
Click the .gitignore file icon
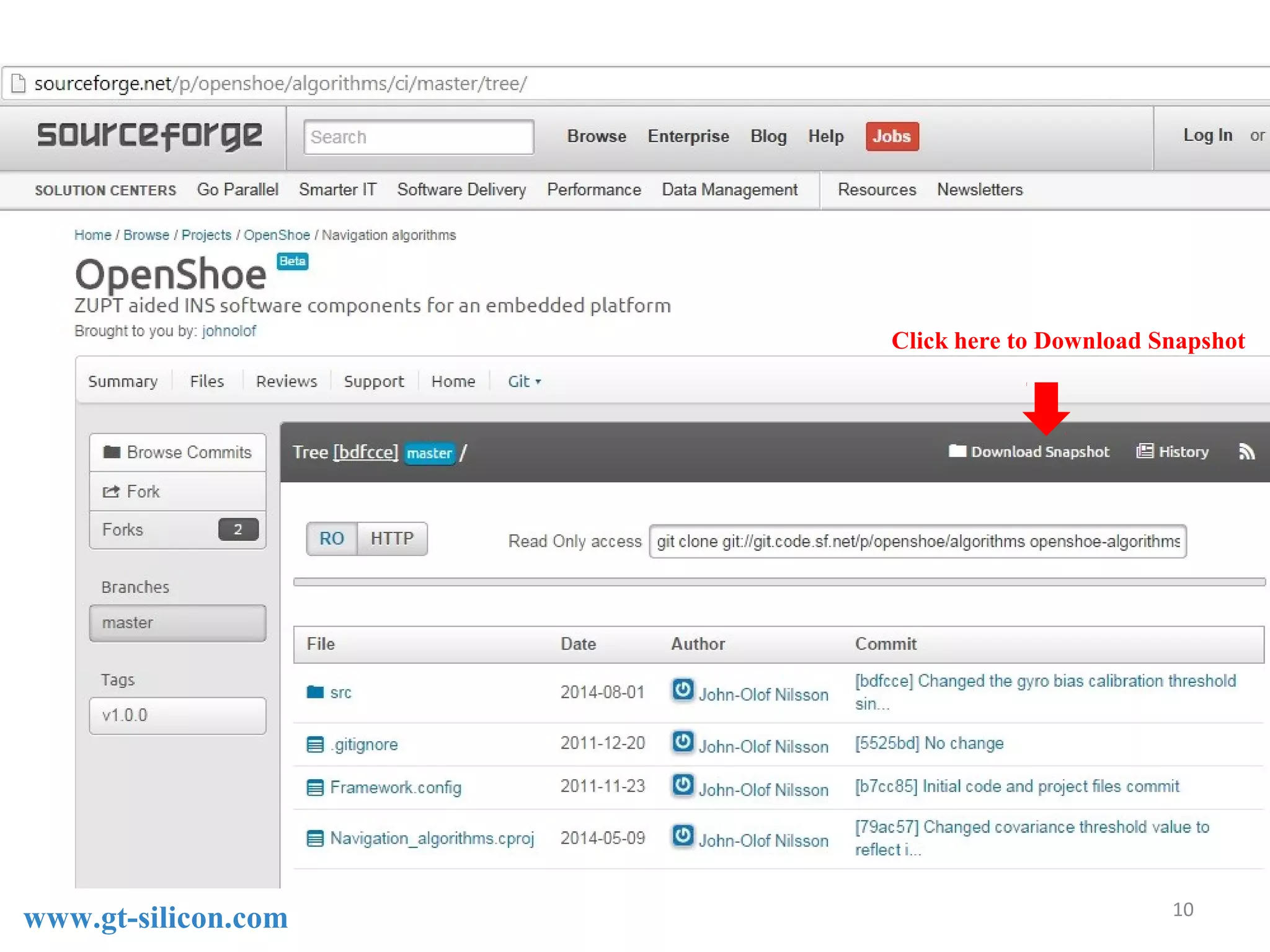(x=315, y=744)
